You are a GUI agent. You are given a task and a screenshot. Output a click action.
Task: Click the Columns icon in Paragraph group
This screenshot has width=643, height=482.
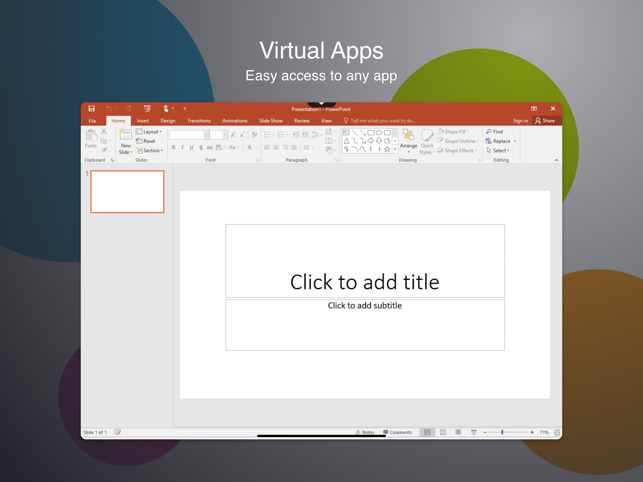pos(307,147)
